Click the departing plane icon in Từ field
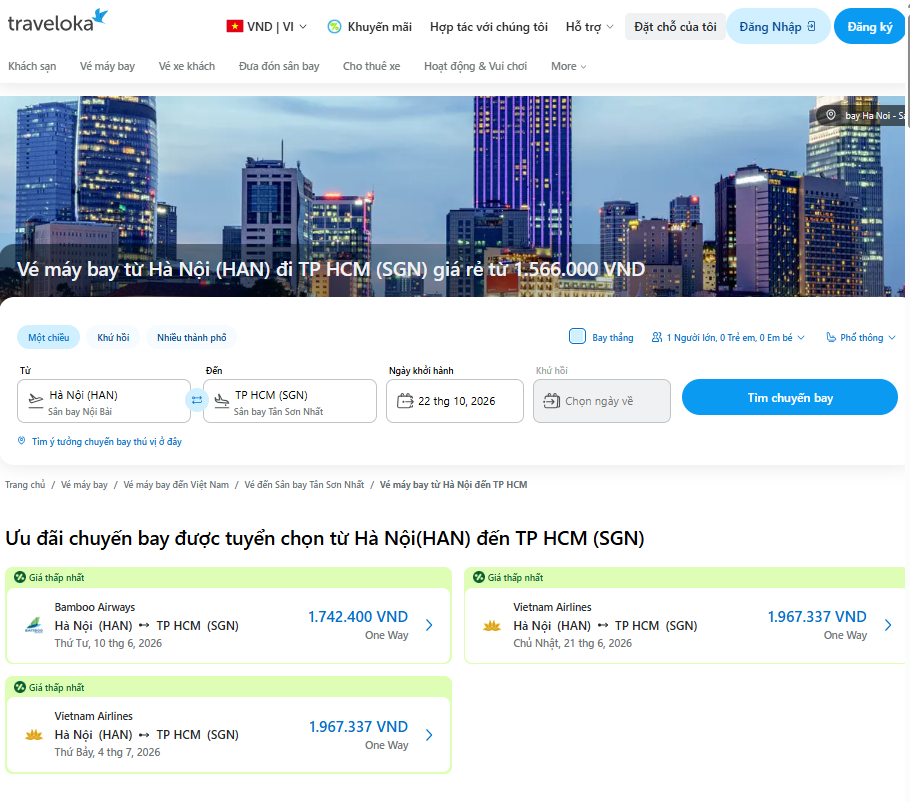Screen dimensions: 910x802 (36, 400)
